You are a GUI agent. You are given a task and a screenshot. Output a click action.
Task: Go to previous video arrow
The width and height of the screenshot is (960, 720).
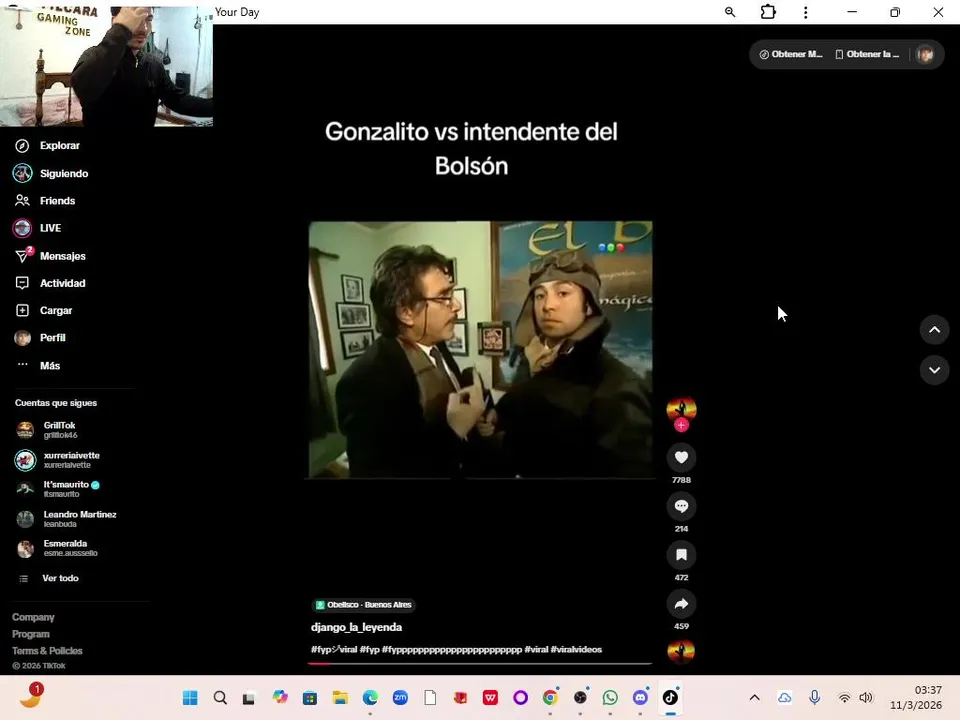click(x=934, y=330)
